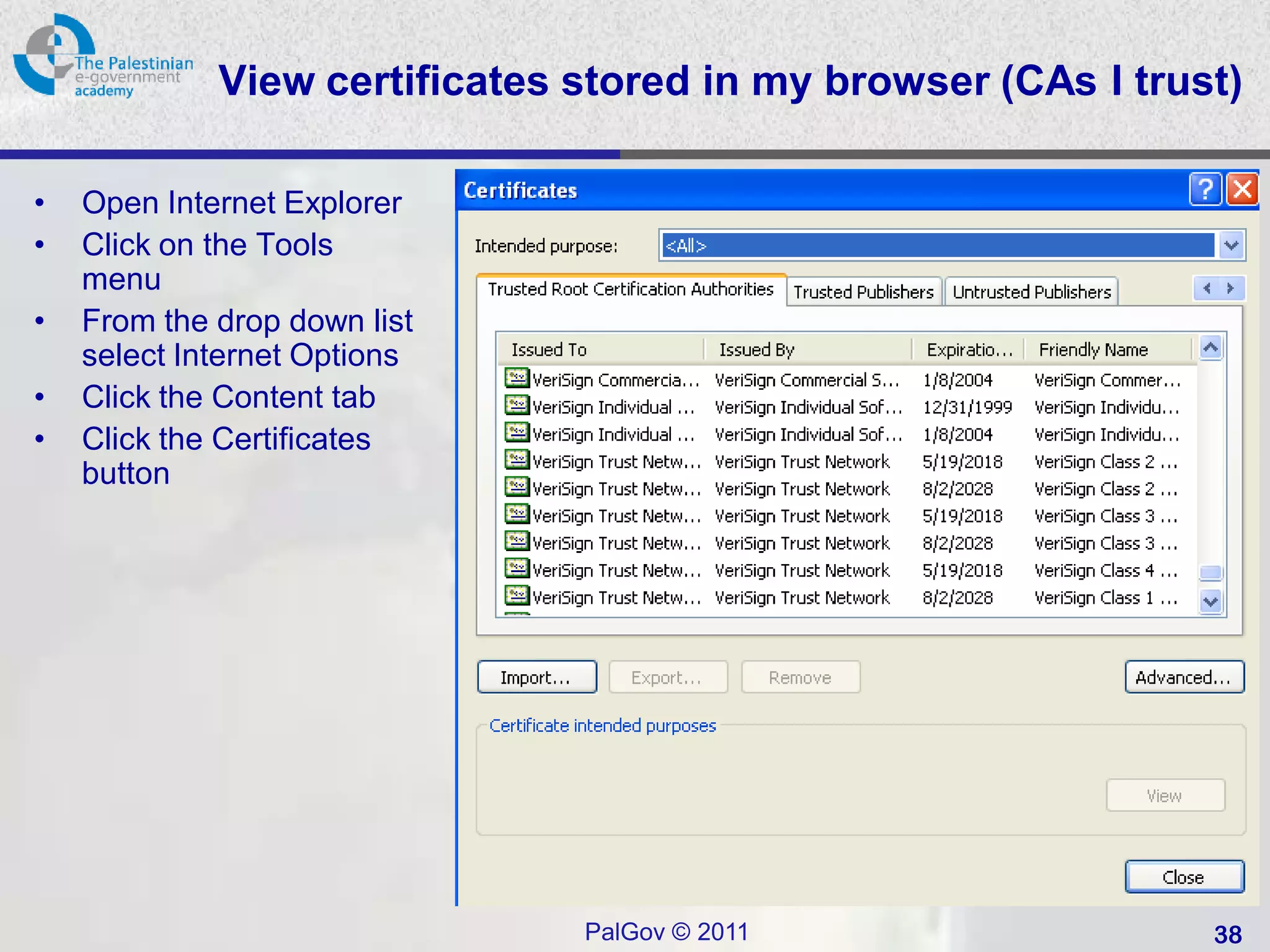This screenshot has height=952, width=1270.
Task: Sort by the Friendly Name column header
Action: 1109,350
